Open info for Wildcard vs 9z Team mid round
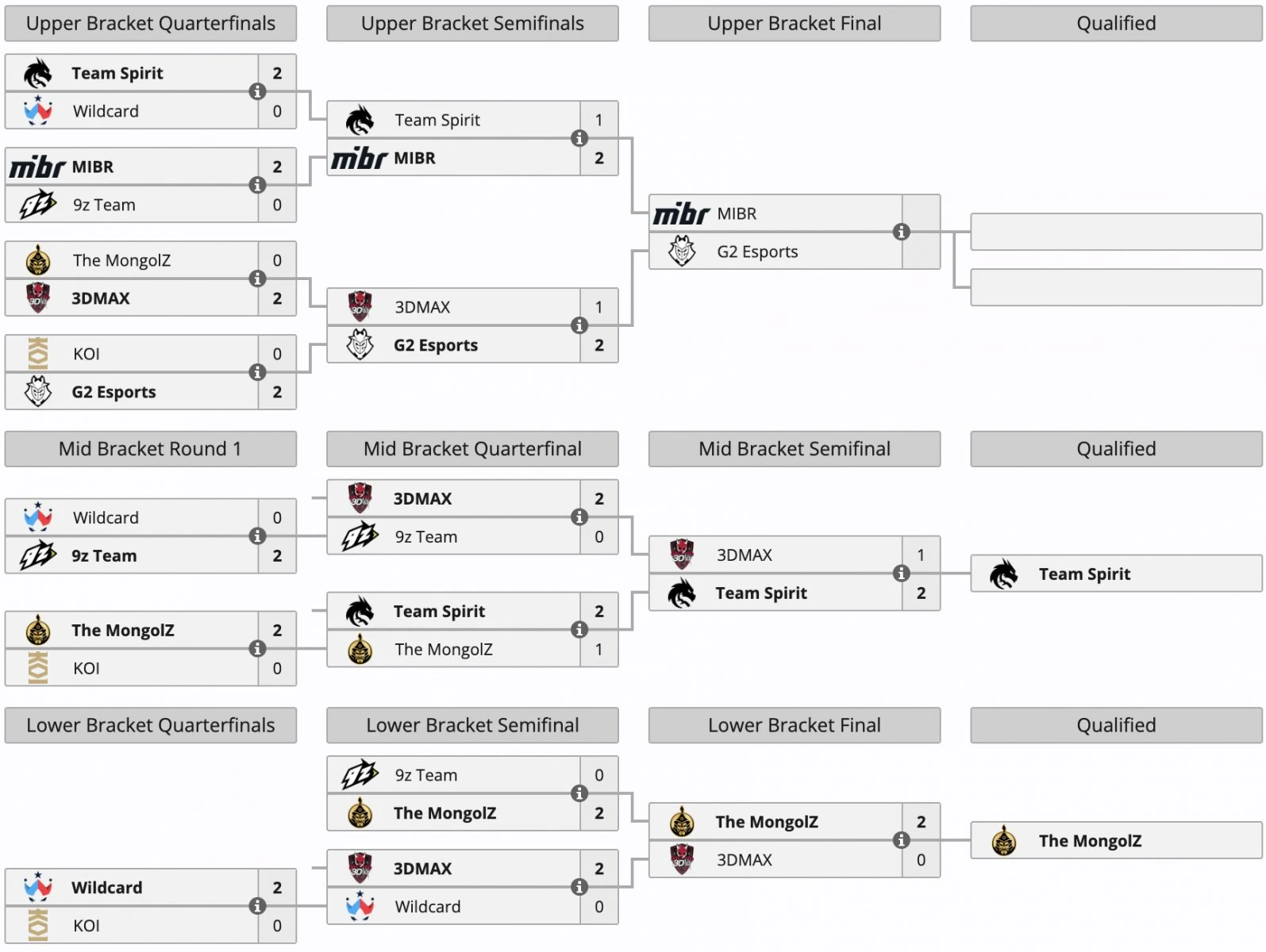This screenshot has width=1266, height=952. tap(257, 535)
